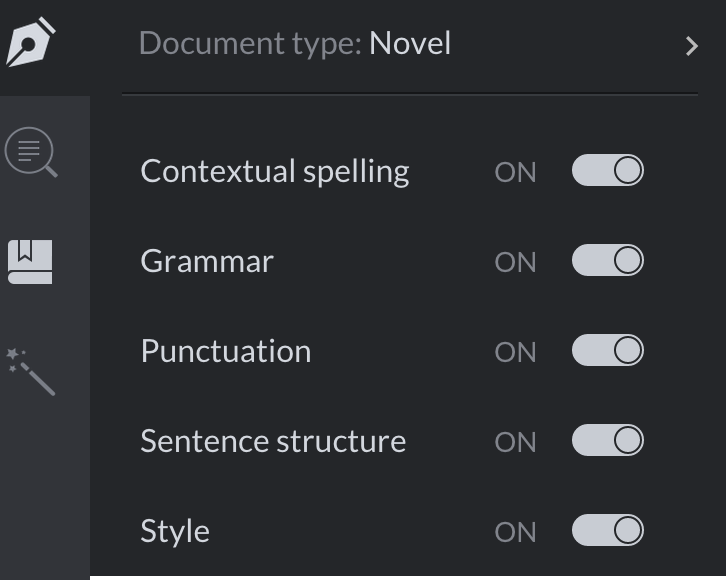Click the Punctuation label text
Viewport: 726px width, 580px height.
pyautogui.click(x=226, y=352)
